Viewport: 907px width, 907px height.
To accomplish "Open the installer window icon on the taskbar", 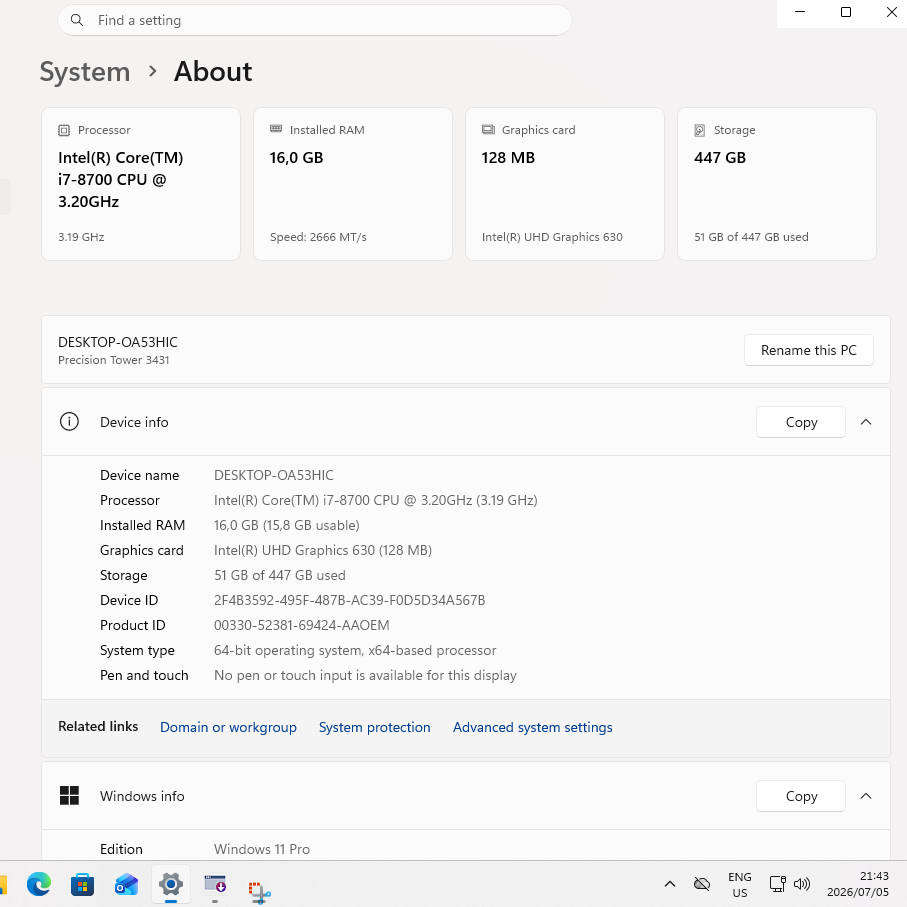I will pyautogui.click(x=215, y=884).
